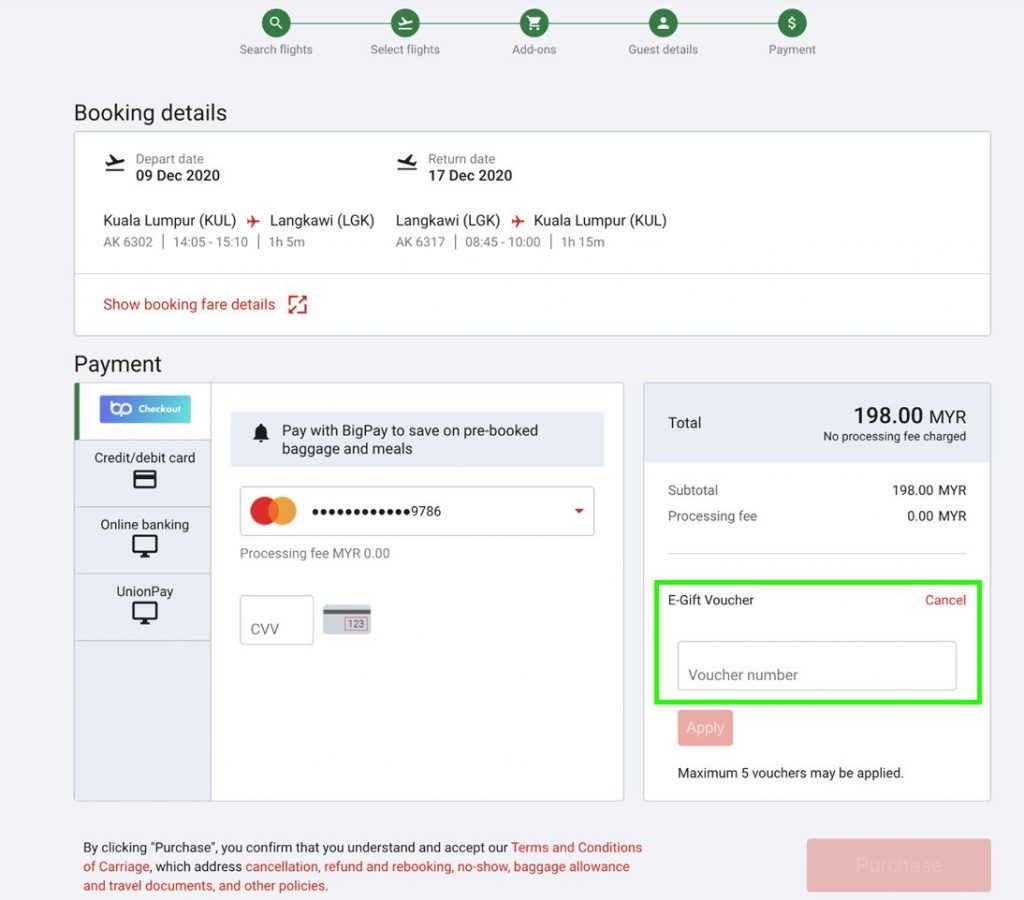
Task: Apply the voucher with the Apply button
Action: (x=705, y=728)
